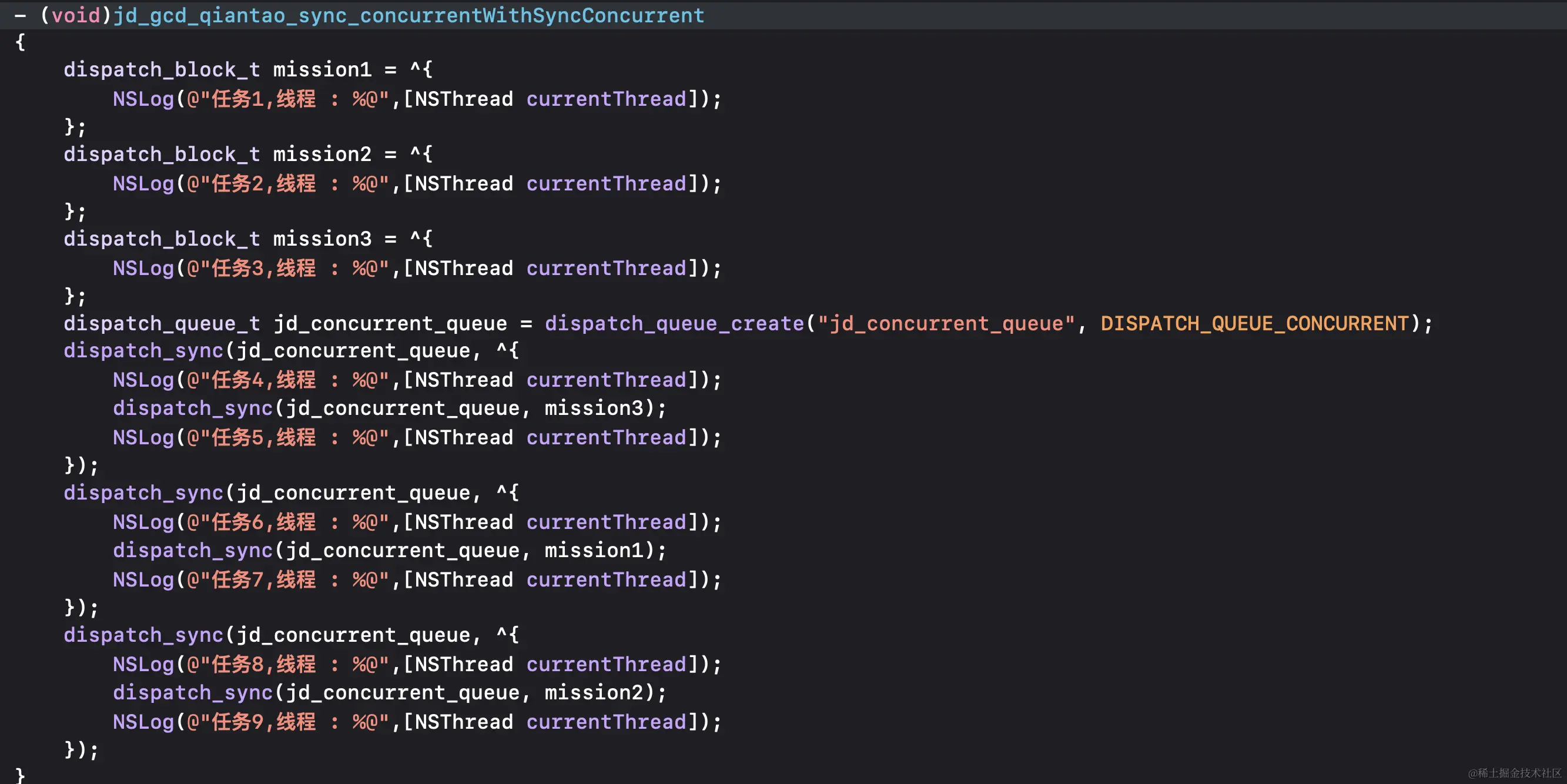The image size is (1567, 784).
Task: Click the 任务3 log string literal
Action: tap(287, 268)
